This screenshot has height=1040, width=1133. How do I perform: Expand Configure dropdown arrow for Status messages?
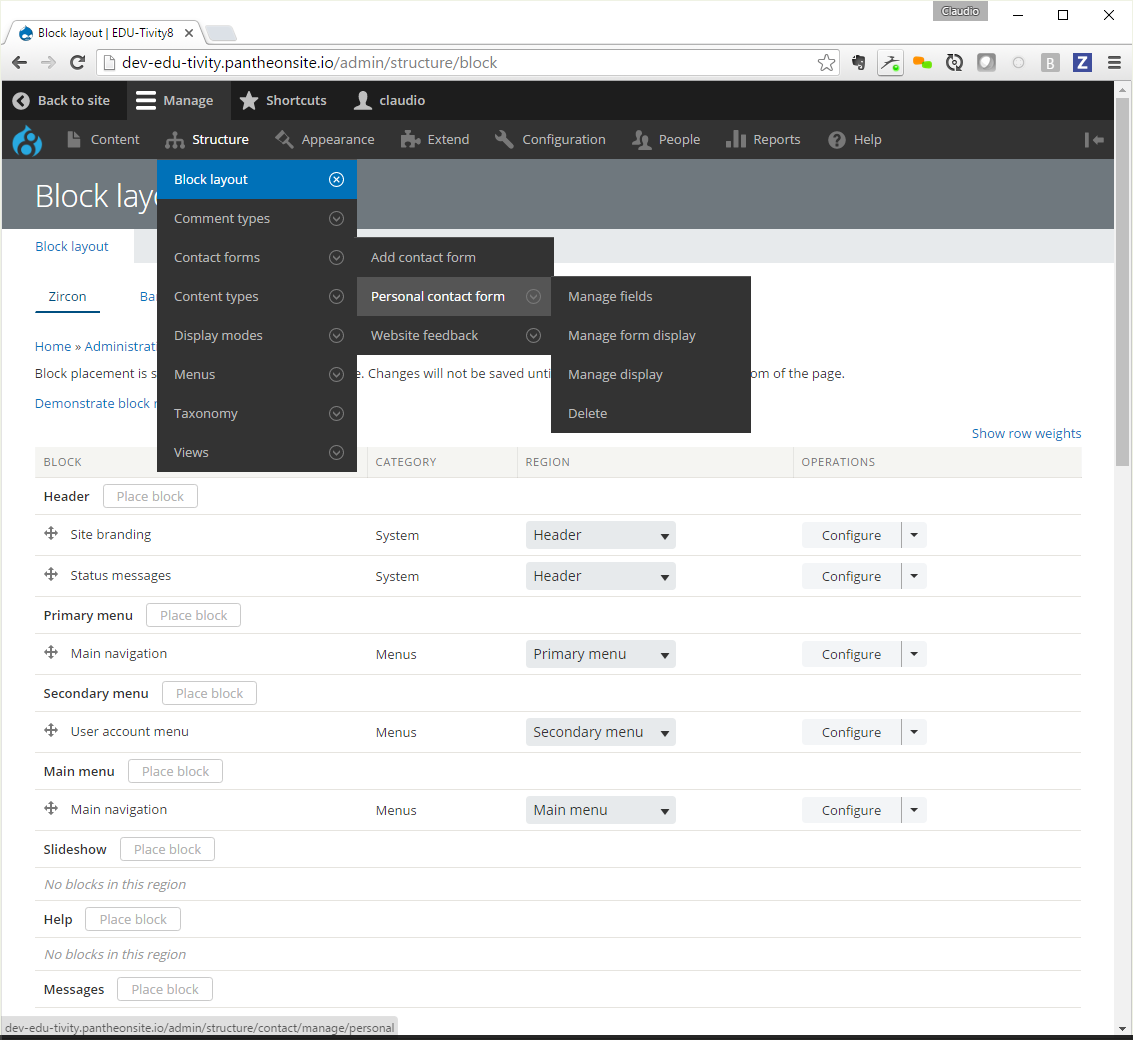pyautogui.click(x=914, y=576)
